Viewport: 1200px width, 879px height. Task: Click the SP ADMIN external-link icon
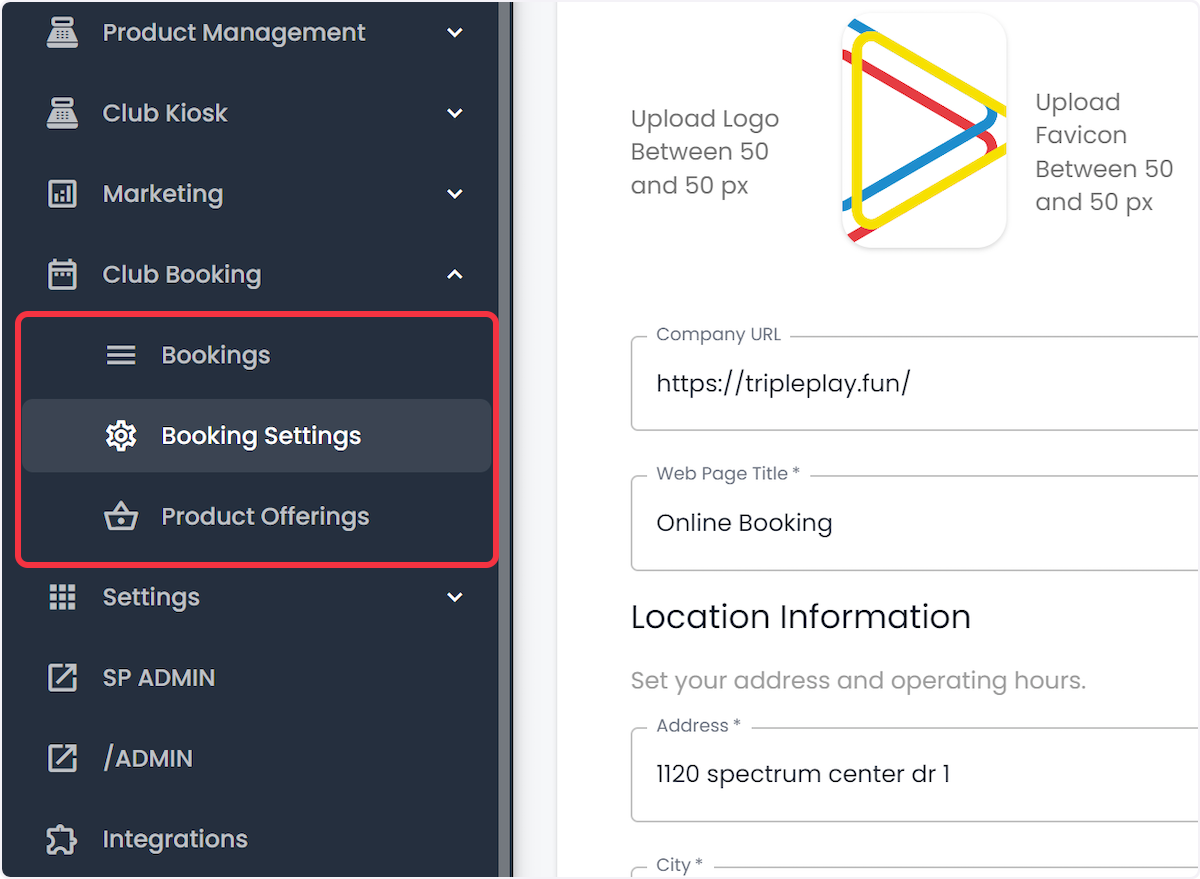[x=62, y=678]
